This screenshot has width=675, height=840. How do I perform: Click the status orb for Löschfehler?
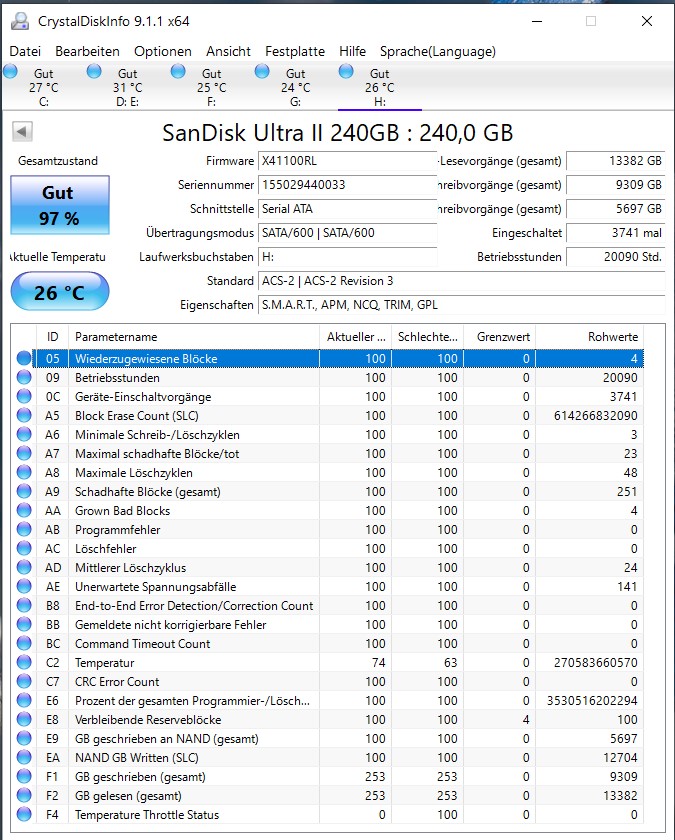point(24,549)
